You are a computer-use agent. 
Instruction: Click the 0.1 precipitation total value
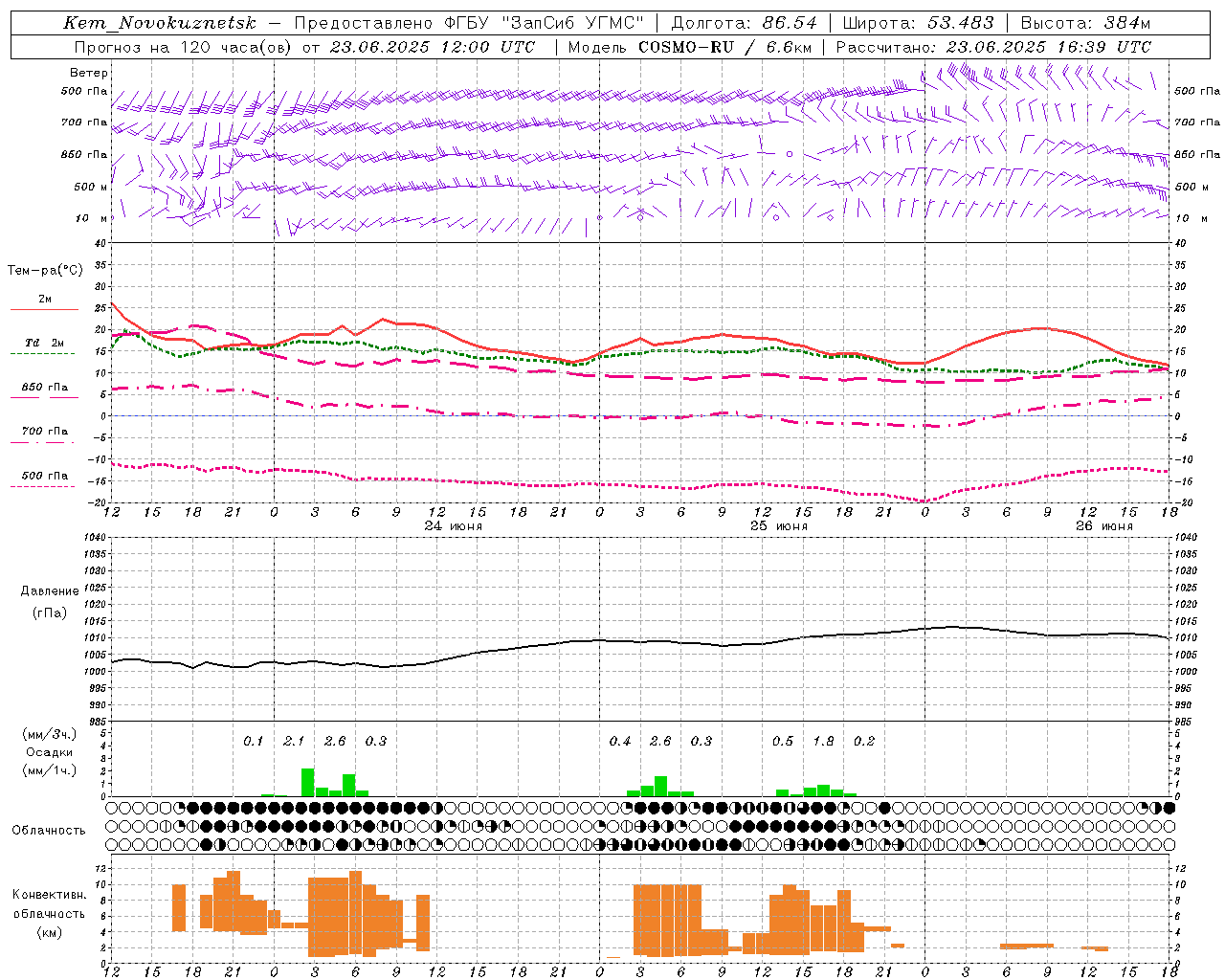253,741
